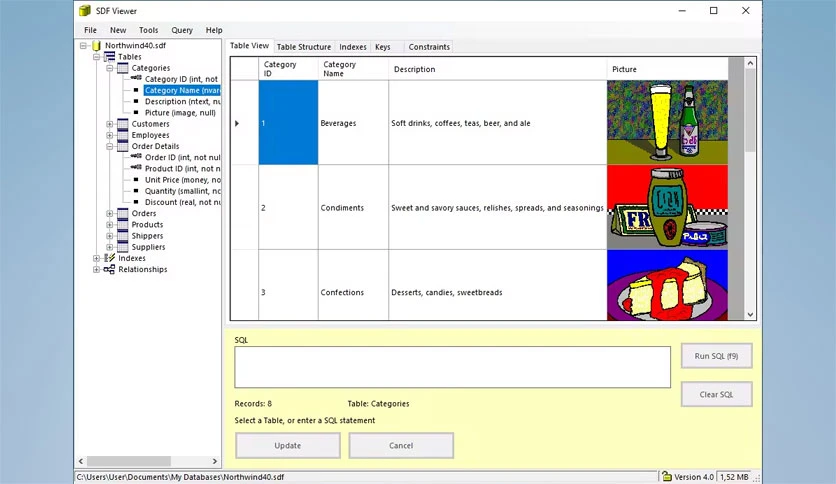This screenshot has width=836, height=484.
Task: Click the key icon beside Product ID column
Action: coord(136,168)
